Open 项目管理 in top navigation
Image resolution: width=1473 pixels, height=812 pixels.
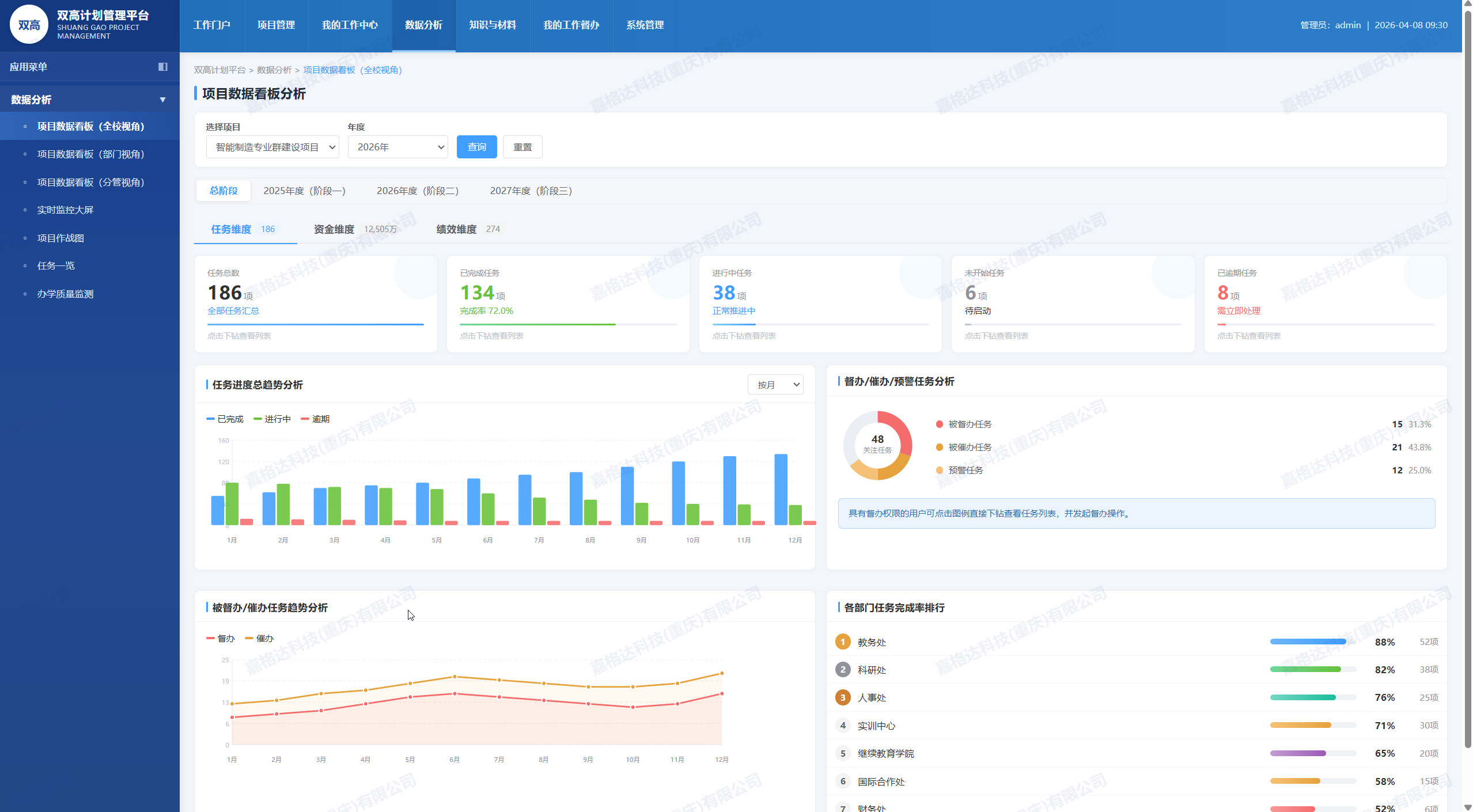pyautogui.click(x=276, y=25)
